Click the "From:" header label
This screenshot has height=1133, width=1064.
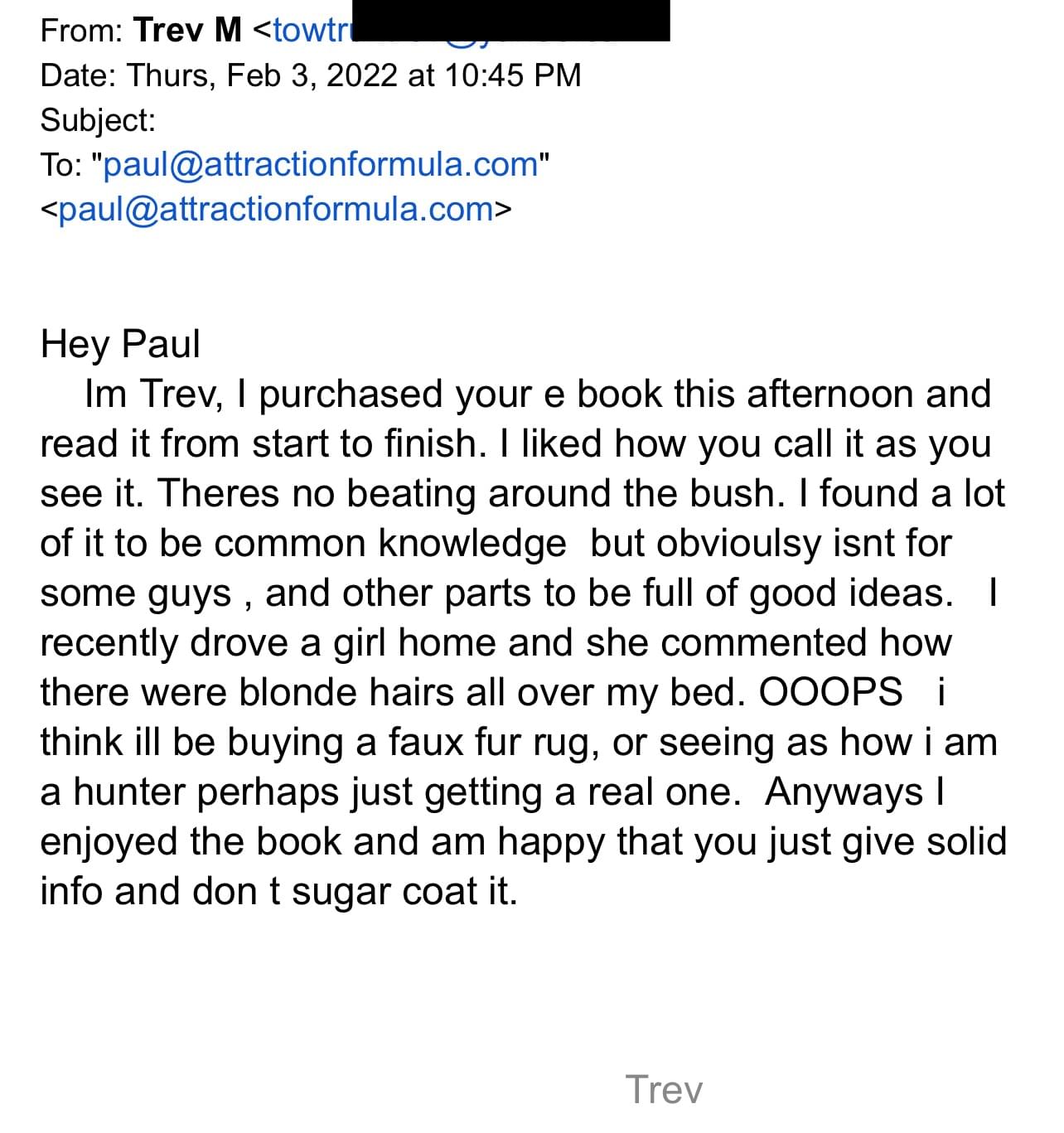point(81,31)
